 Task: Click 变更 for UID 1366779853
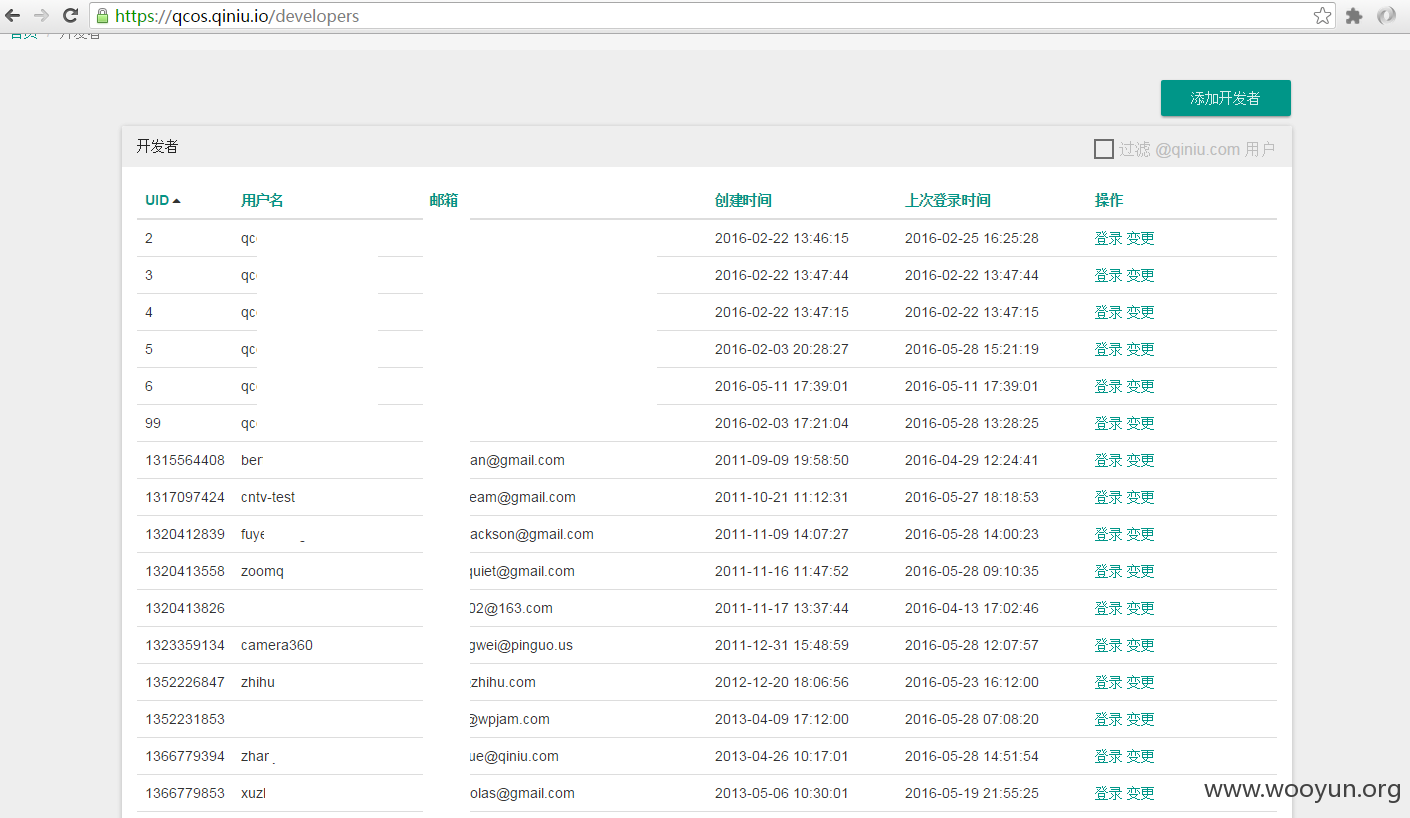1141,793
